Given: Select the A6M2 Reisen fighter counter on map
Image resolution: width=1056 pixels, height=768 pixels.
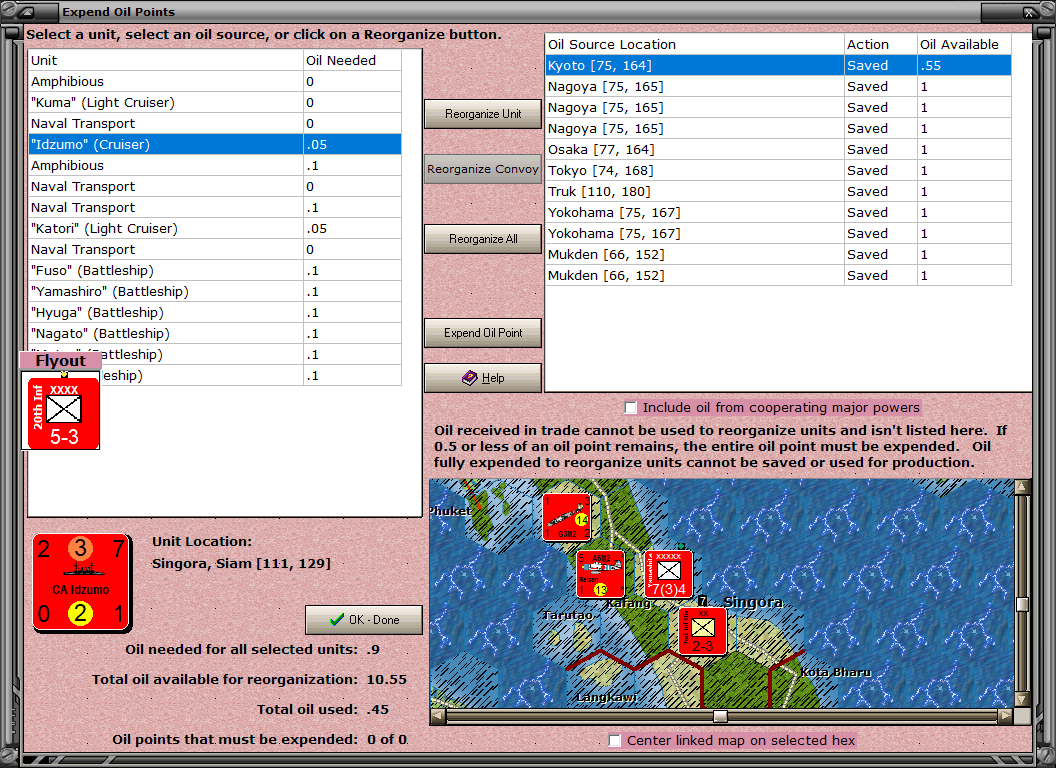Looking at the screenshot, I should (601, 574).
